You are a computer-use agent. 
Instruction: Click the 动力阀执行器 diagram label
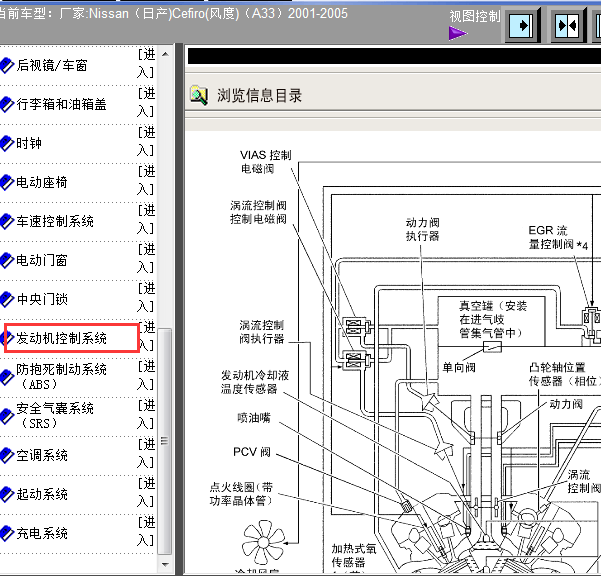click(422, 229)
